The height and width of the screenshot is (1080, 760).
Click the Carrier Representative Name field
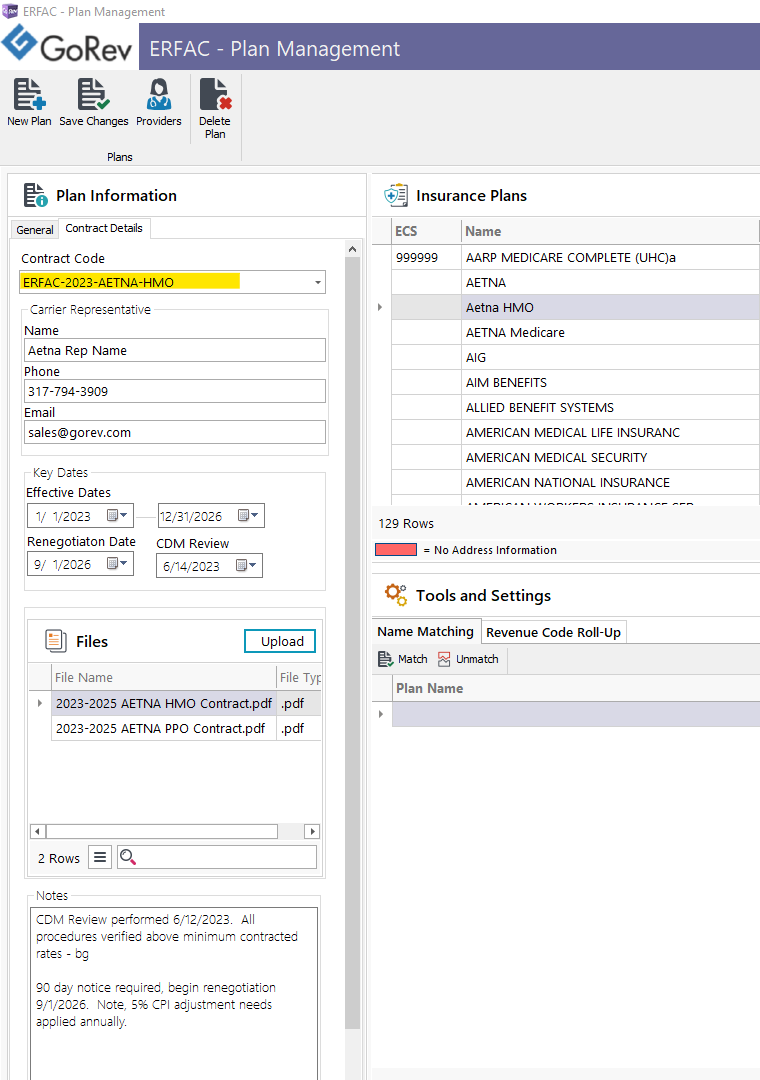pos(174,350)
